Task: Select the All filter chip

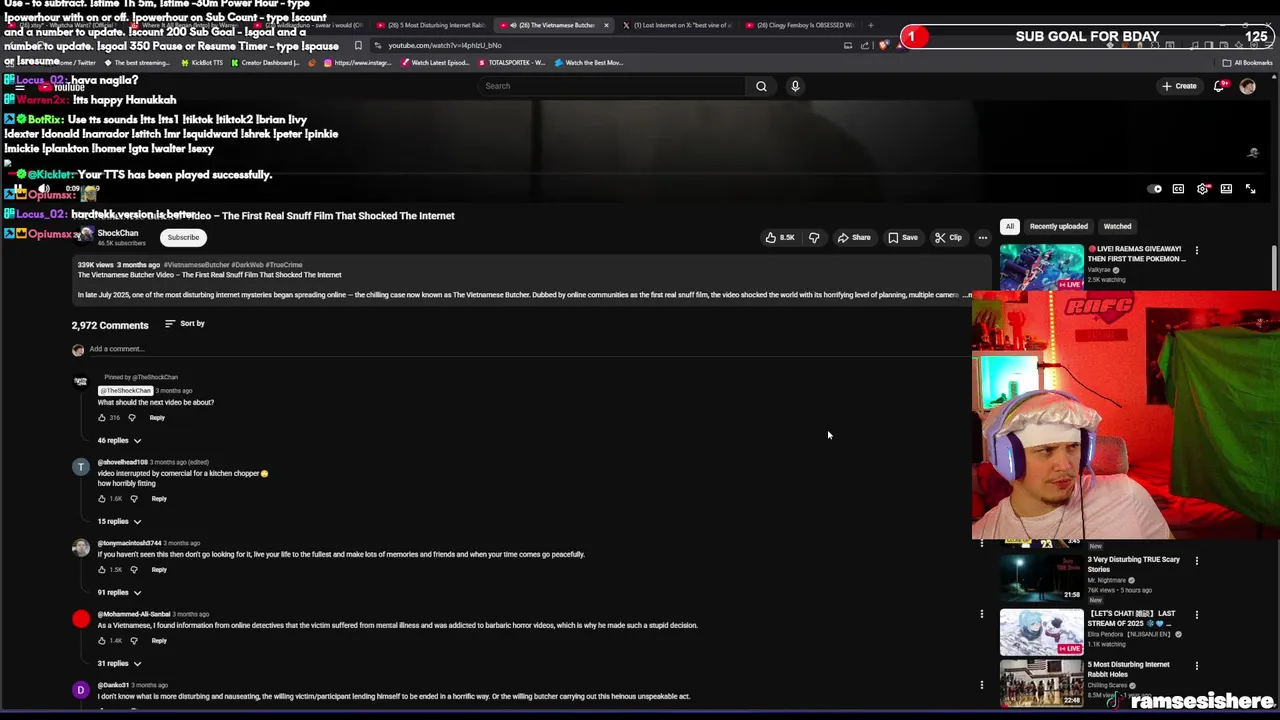Action: [x=1010, y=226]
